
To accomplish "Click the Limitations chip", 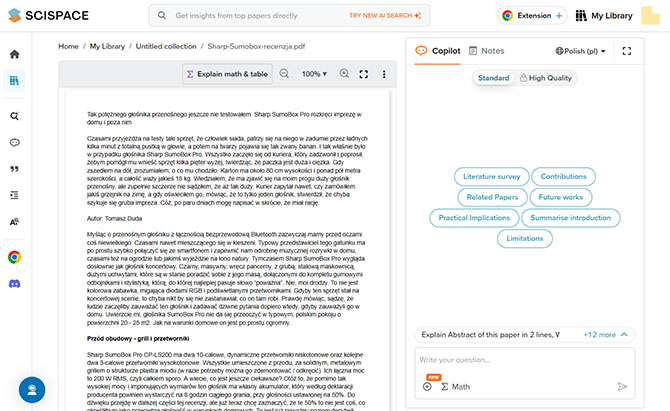I will 525,238.
